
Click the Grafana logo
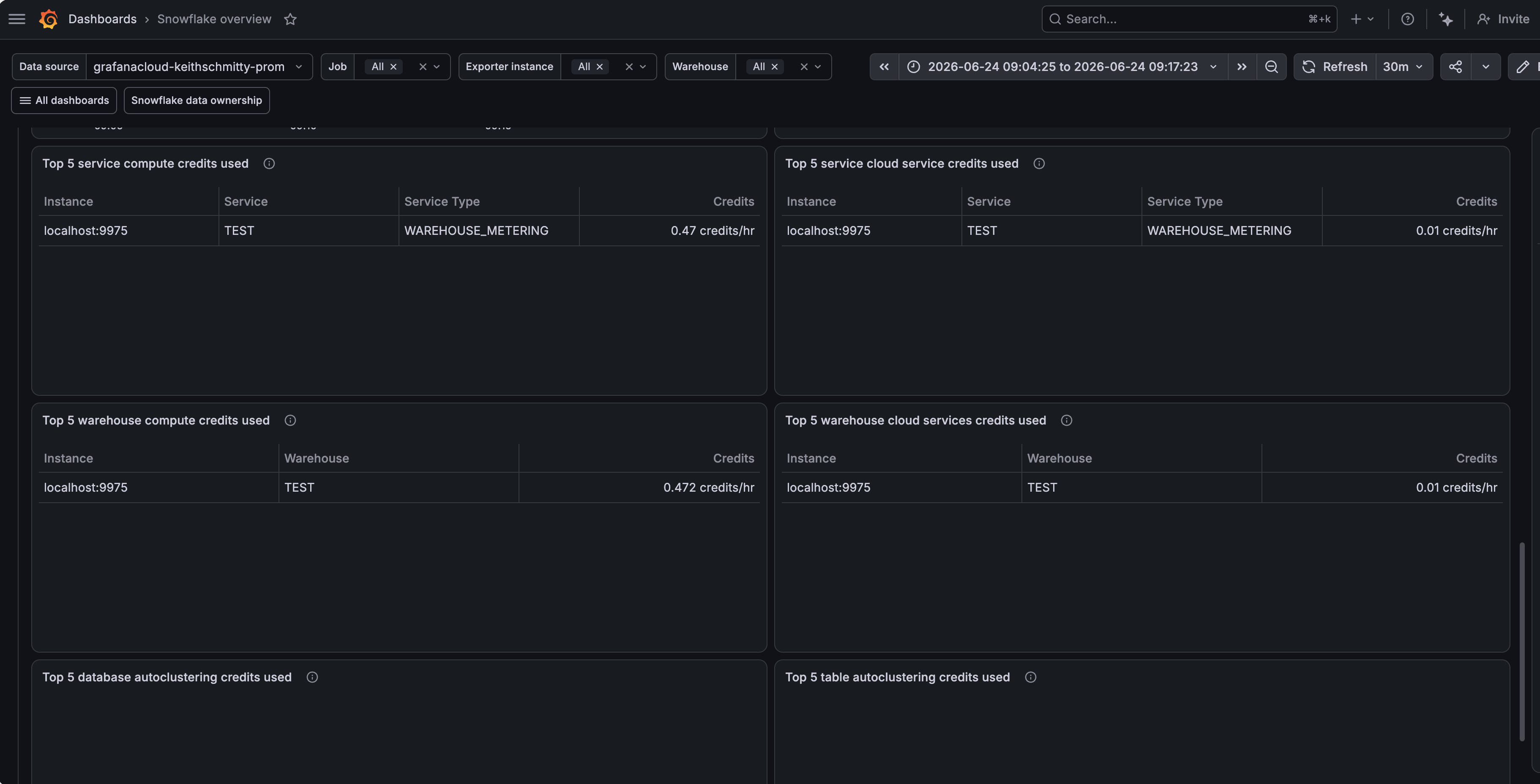[x=49, y=19]
